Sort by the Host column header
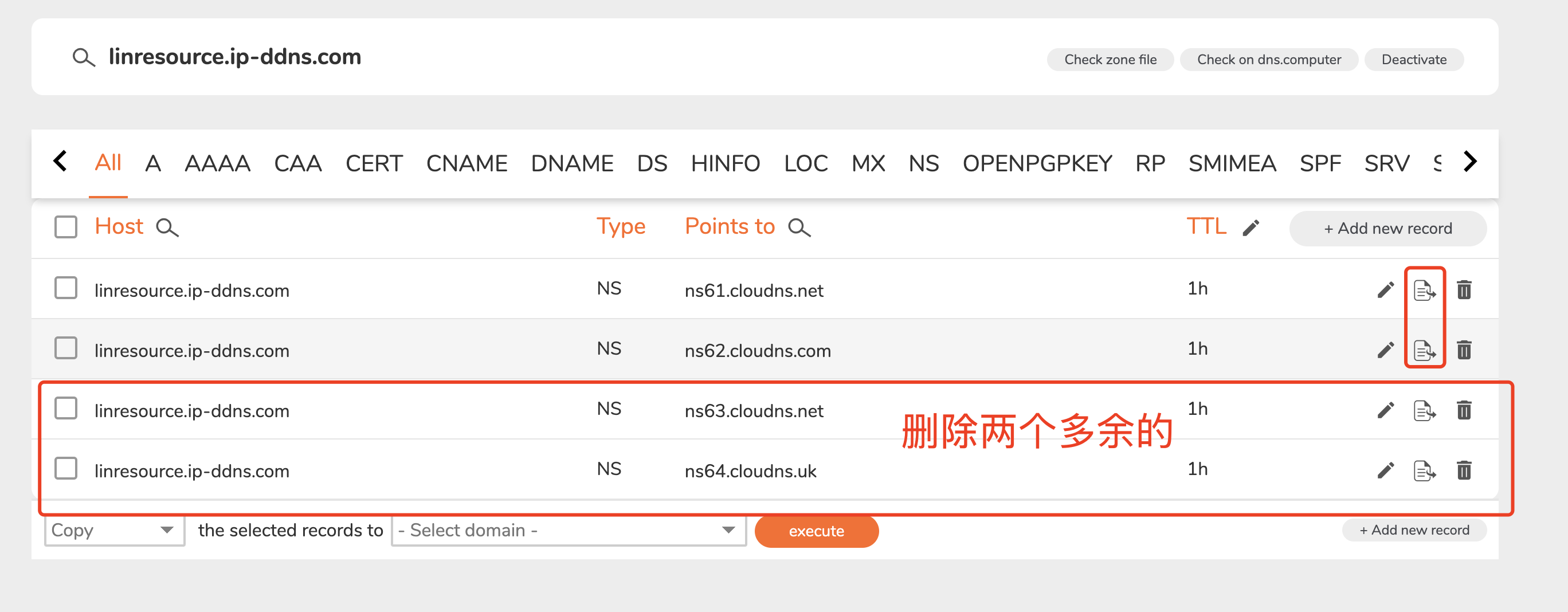Viewport: 1568px width, 612px height. (x=119, y=226)
